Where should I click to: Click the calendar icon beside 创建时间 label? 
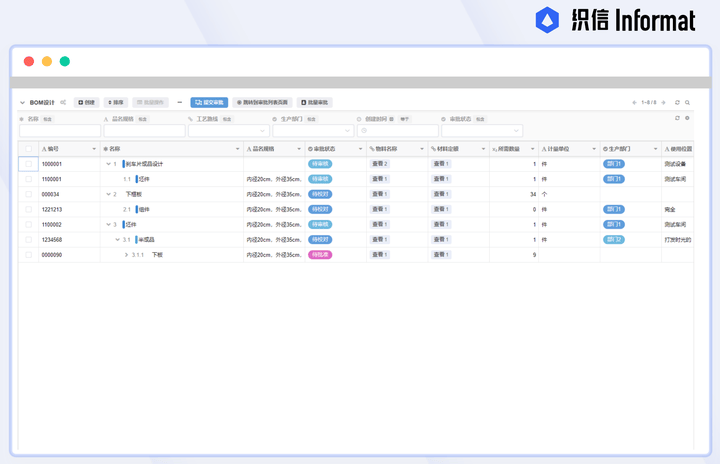(391, 119)
